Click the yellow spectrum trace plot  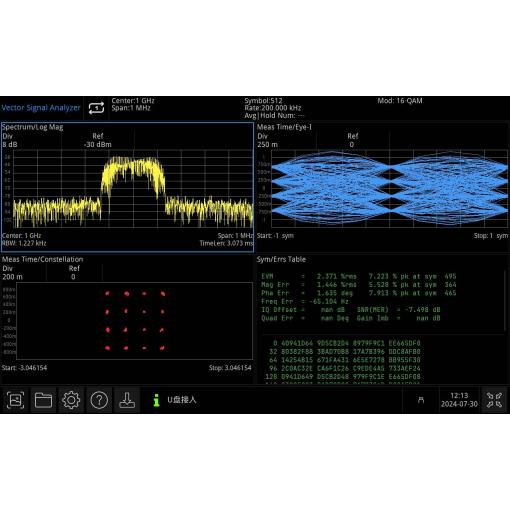pos(133,189)
